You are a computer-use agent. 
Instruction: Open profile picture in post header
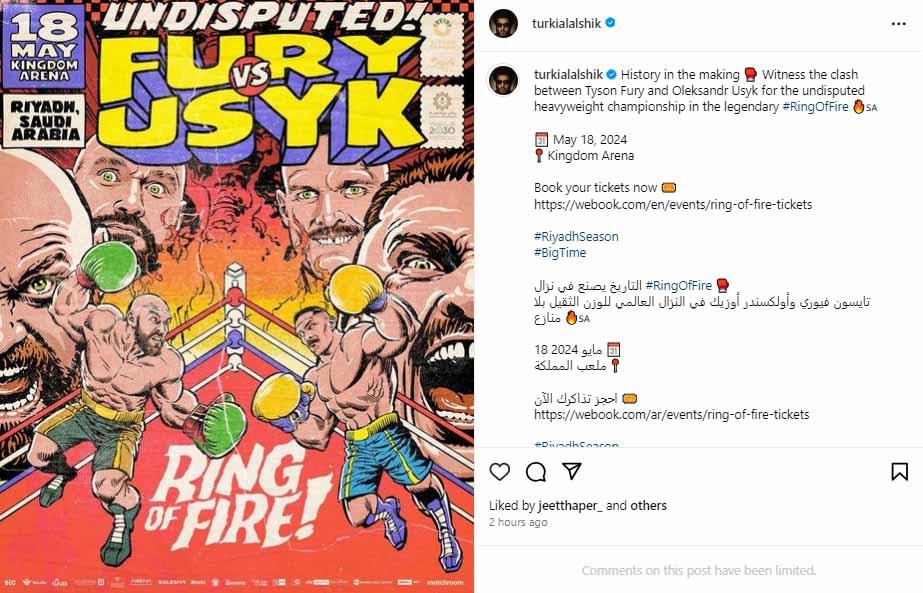(503, 24)
